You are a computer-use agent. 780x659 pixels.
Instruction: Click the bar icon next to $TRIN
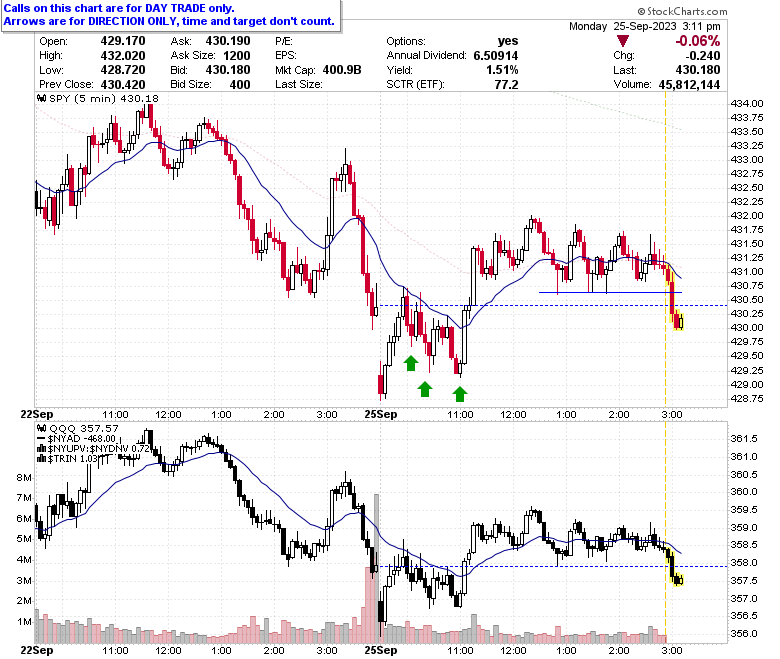pyautogui.click(x=42, y=459)
